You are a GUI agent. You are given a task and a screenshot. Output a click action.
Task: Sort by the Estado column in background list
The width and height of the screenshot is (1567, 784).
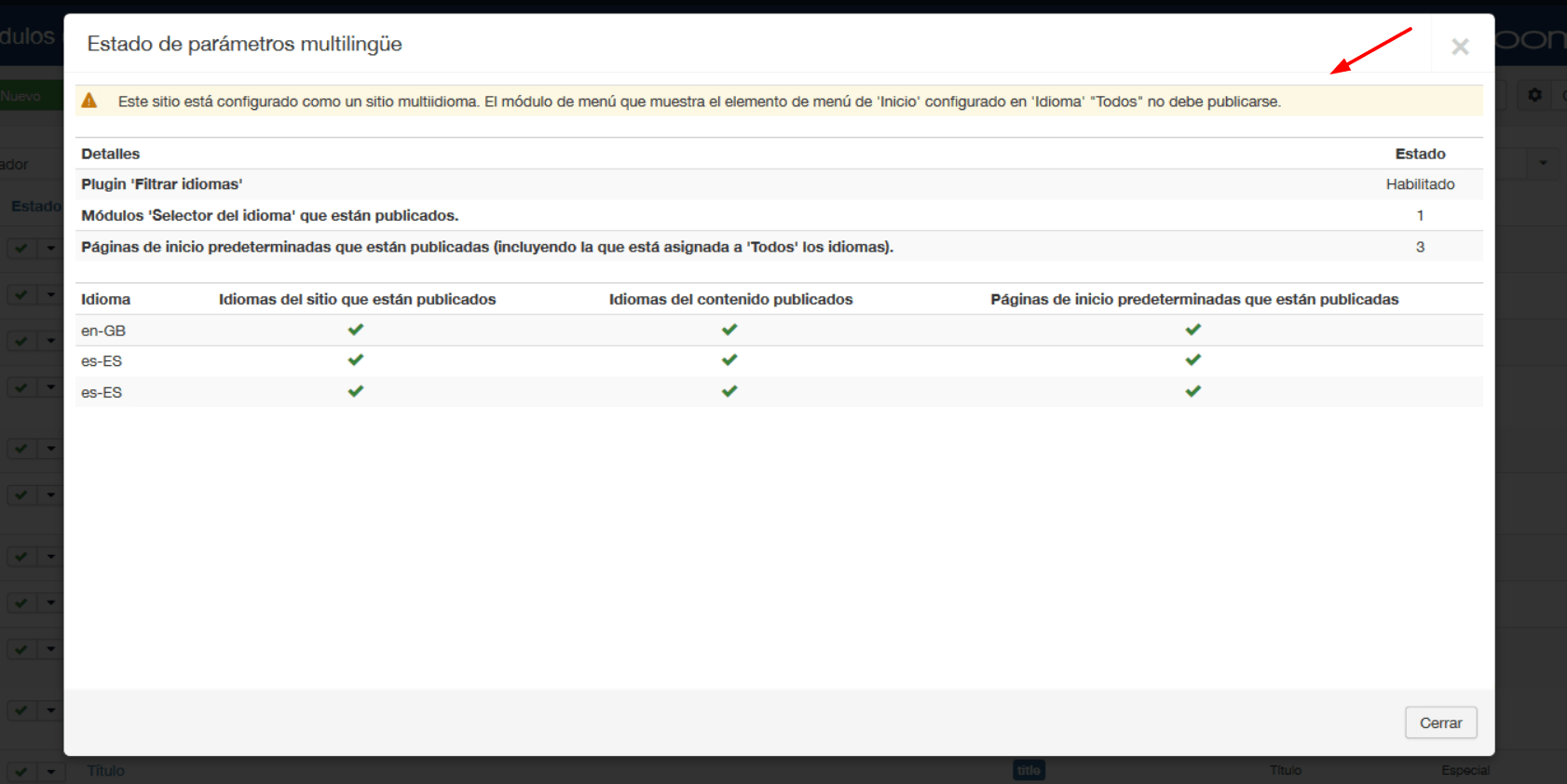coord(35,206)
